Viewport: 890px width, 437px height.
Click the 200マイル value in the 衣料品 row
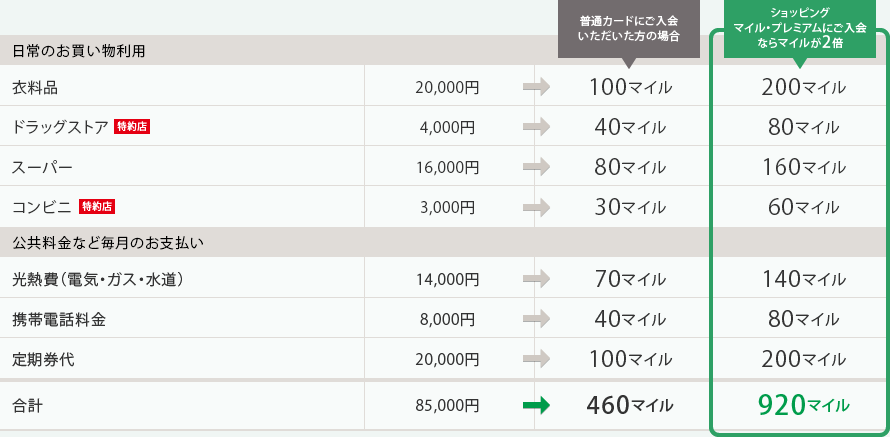804,87
